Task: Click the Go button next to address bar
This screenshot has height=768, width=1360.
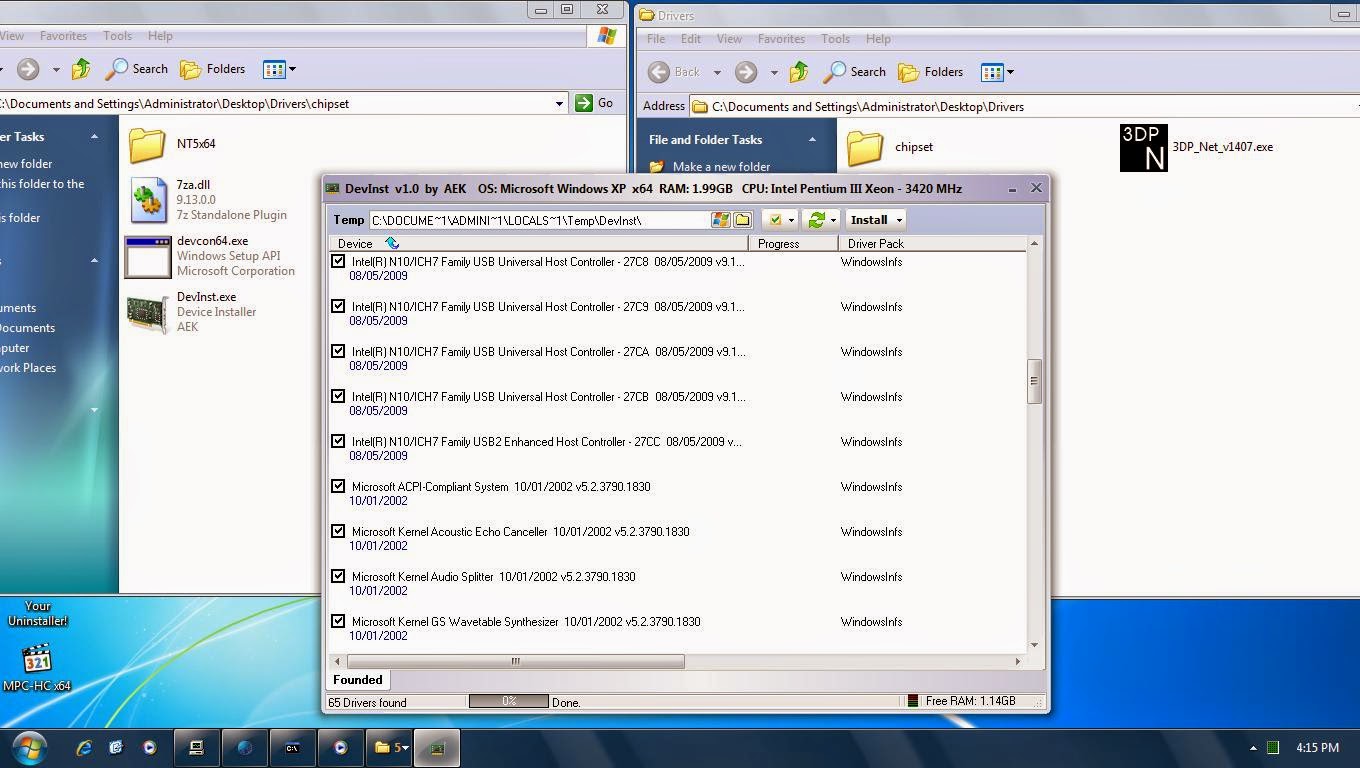Action: click(x=595, y=103)
